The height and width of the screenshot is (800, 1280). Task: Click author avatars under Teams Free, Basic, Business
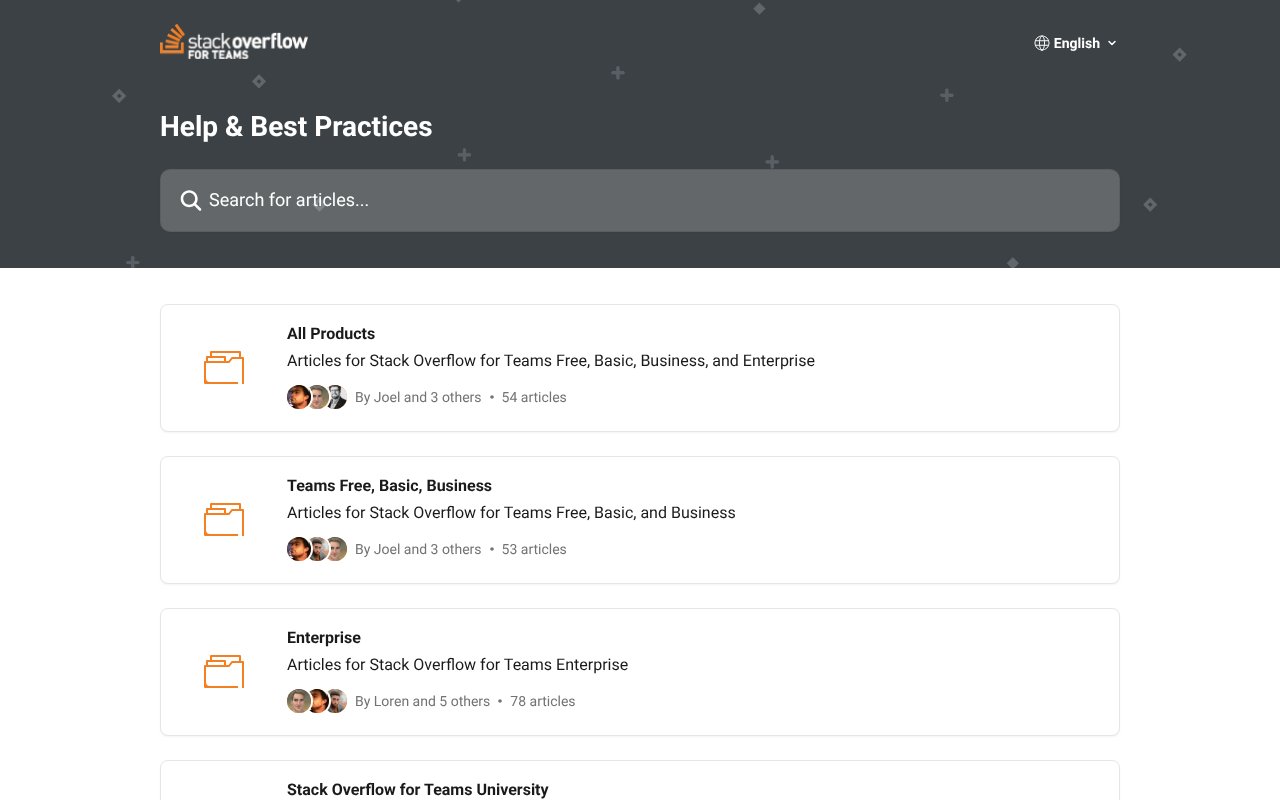pyautogui.click(x=317, y=549)
